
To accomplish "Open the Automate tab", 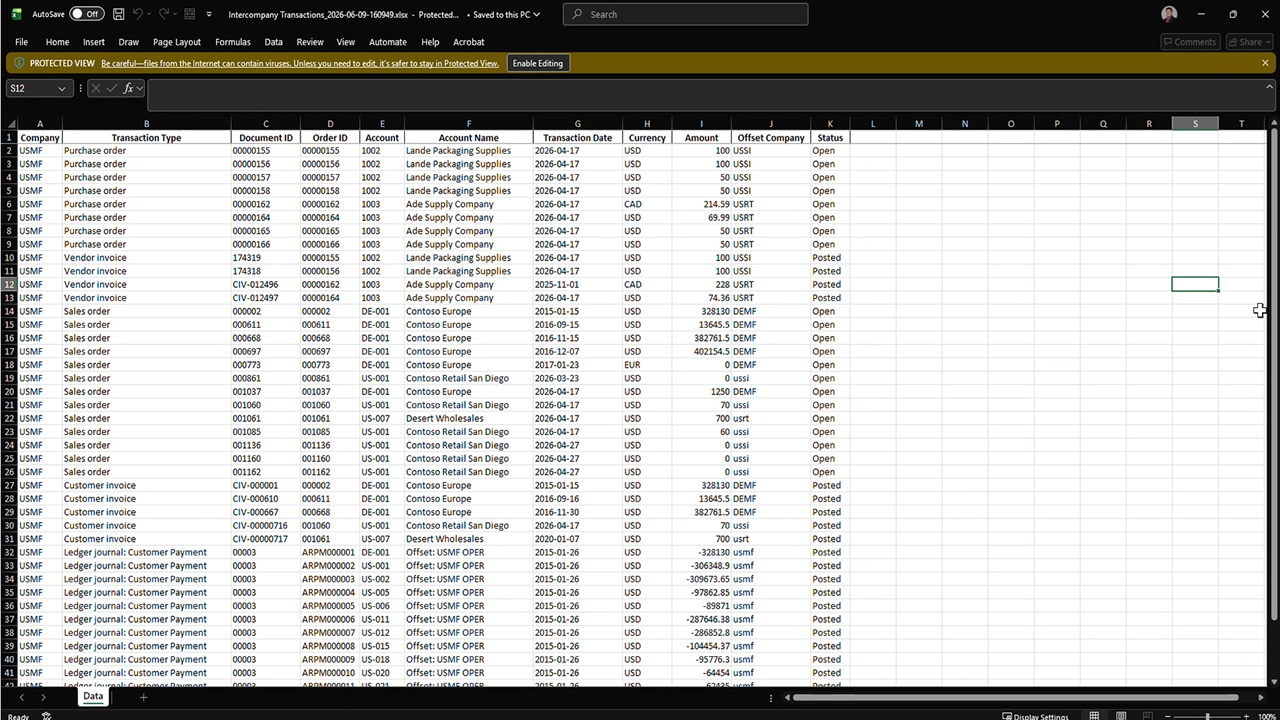I will click(x=388, y=42).
